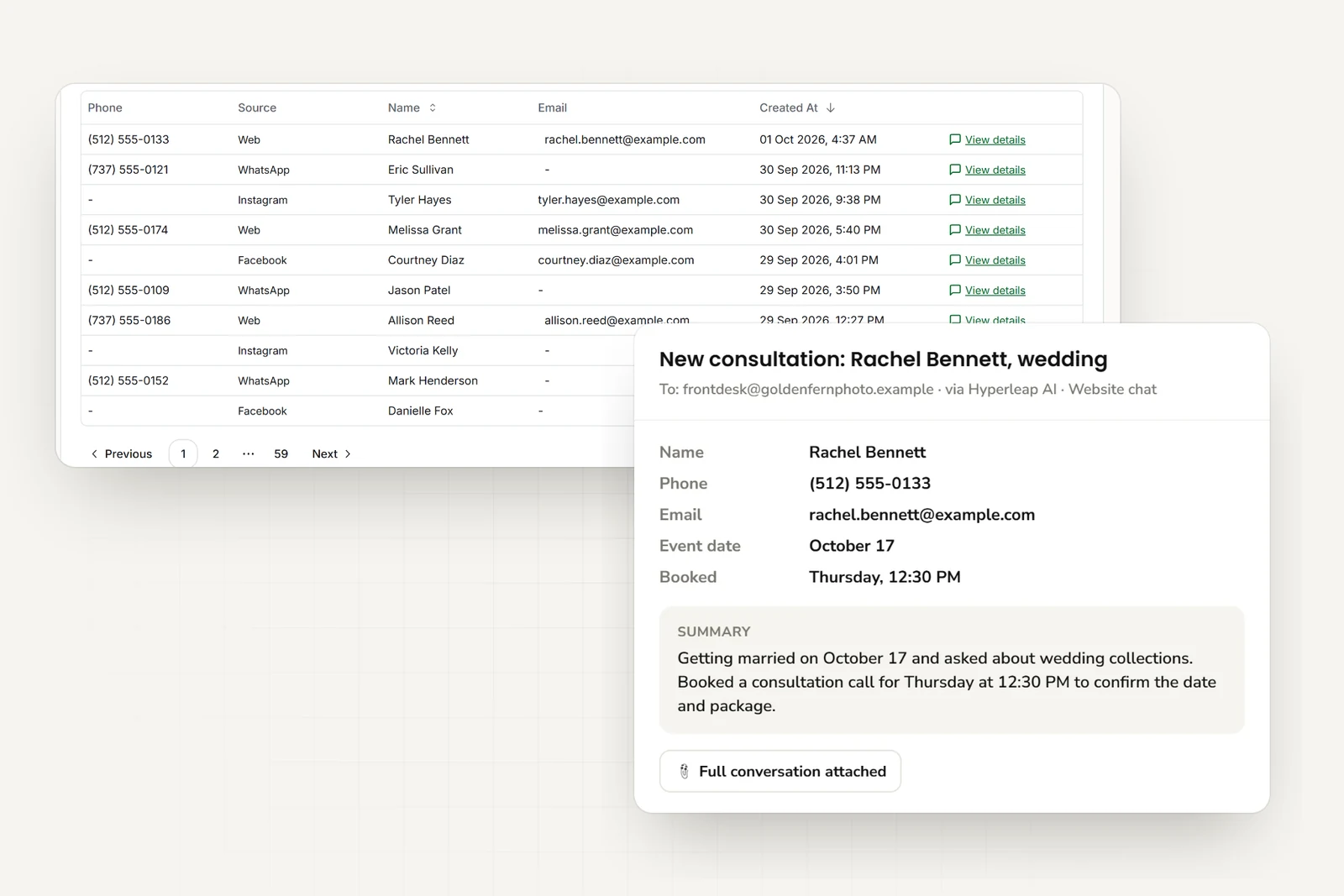The image size is (1344, 896).
Task: Open the Full conversation attached button
Action: (780, 771)
